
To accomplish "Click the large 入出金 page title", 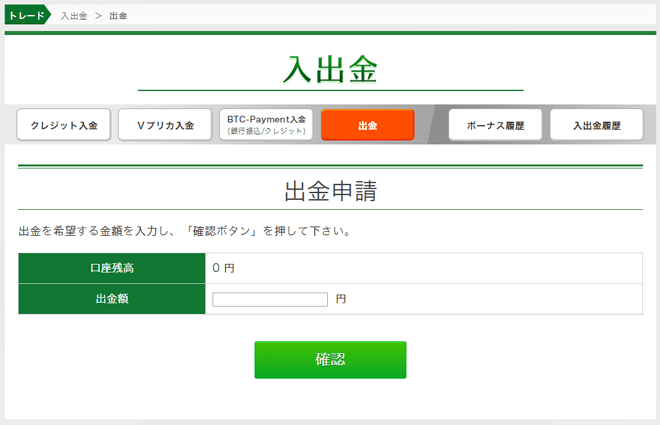I will point(330,69).
